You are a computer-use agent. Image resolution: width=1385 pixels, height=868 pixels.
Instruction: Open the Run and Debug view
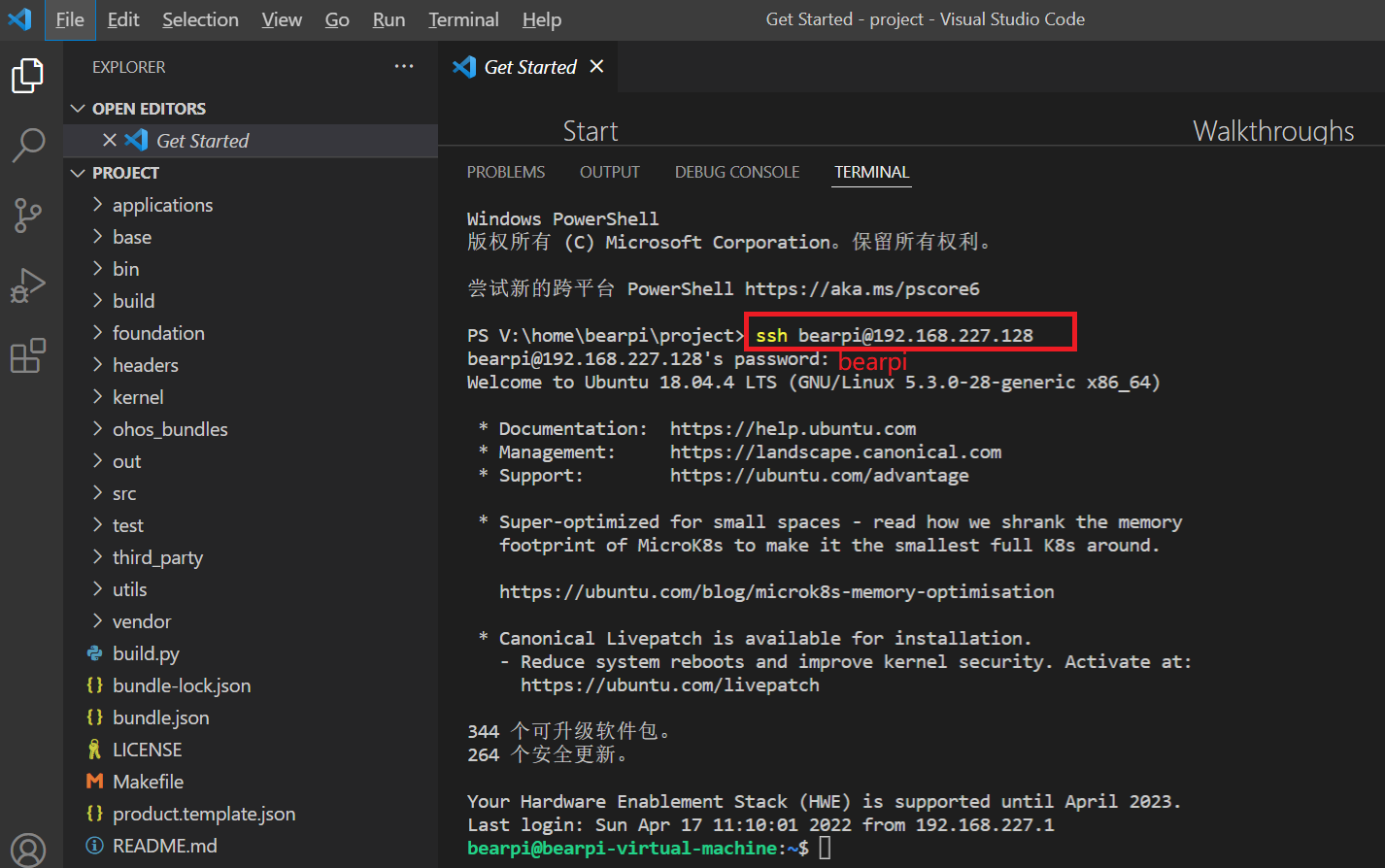click(27, 285)
